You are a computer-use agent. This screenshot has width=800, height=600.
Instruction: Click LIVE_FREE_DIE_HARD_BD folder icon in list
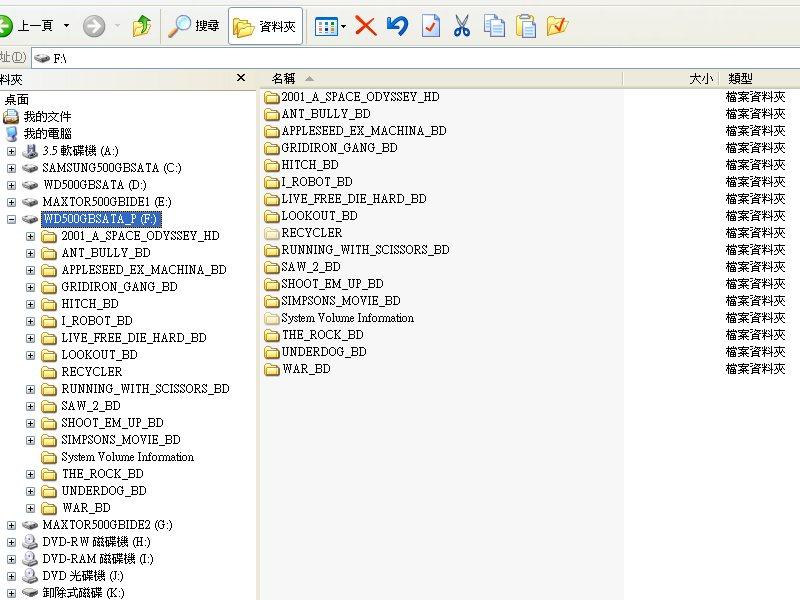(x=272, y=199)
